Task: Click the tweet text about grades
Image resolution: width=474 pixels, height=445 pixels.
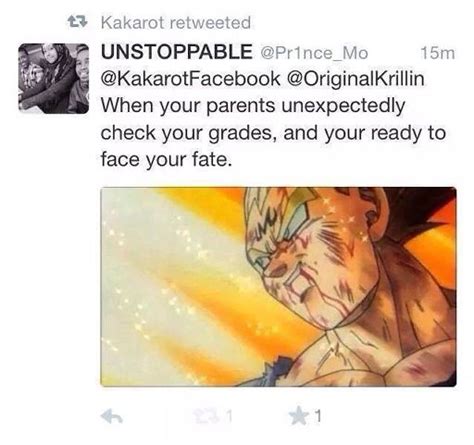Action: point(273,133)
